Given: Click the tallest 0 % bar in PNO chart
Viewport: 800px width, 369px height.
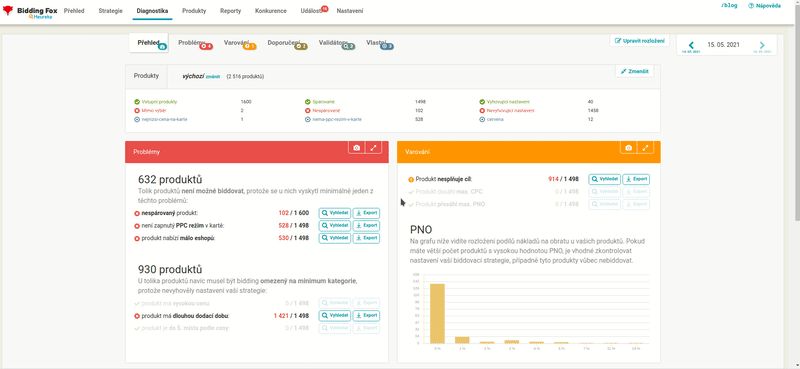Looking at the screenshot, I should (437, 313).
